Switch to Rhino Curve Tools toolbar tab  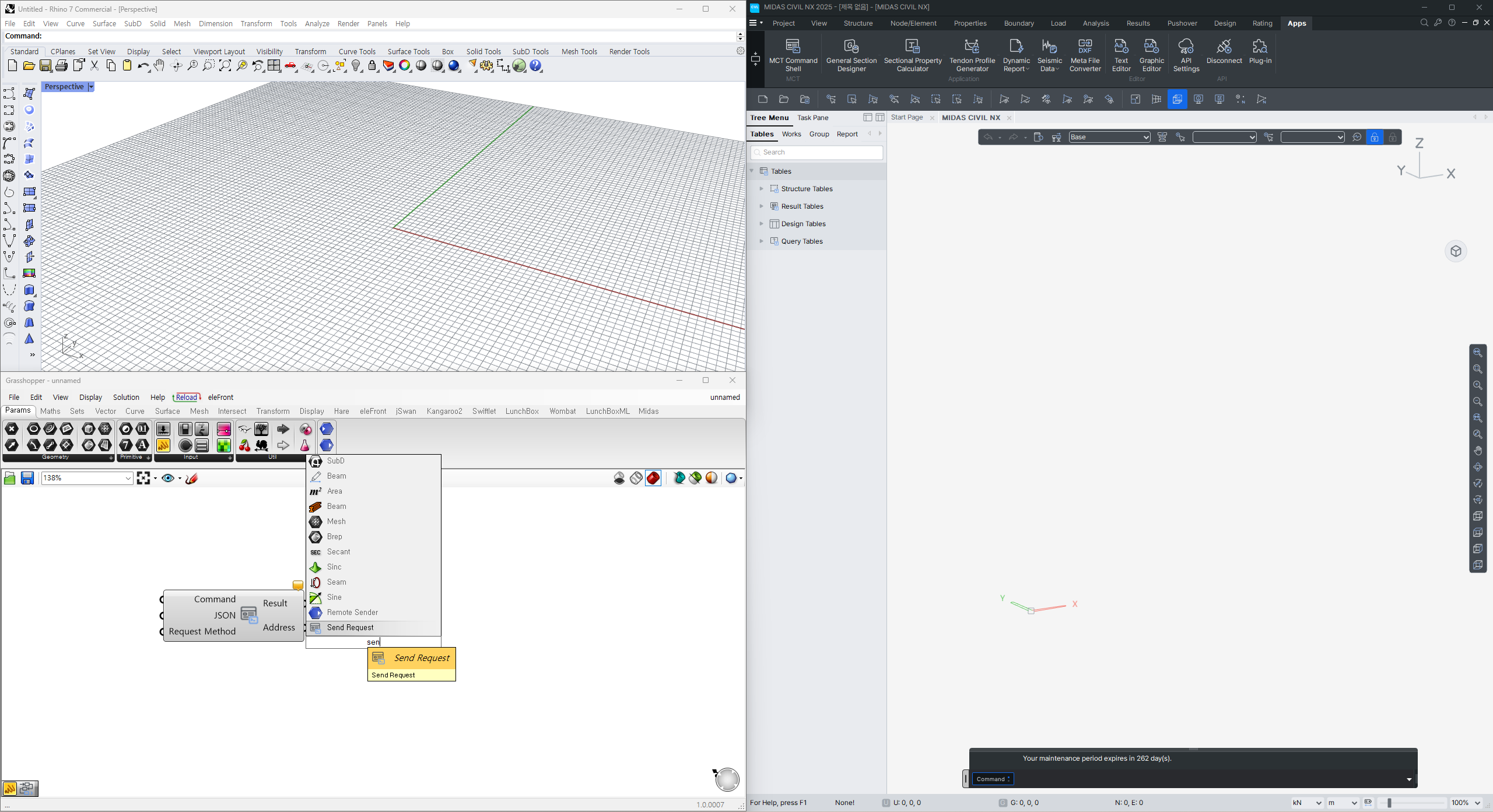[x=357, y=51]
